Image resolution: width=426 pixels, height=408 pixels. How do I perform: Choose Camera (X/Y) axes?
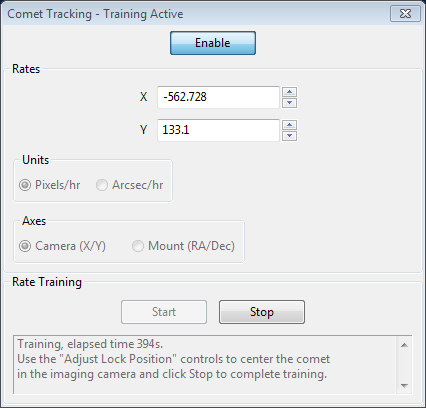click(x=62, y=246)
